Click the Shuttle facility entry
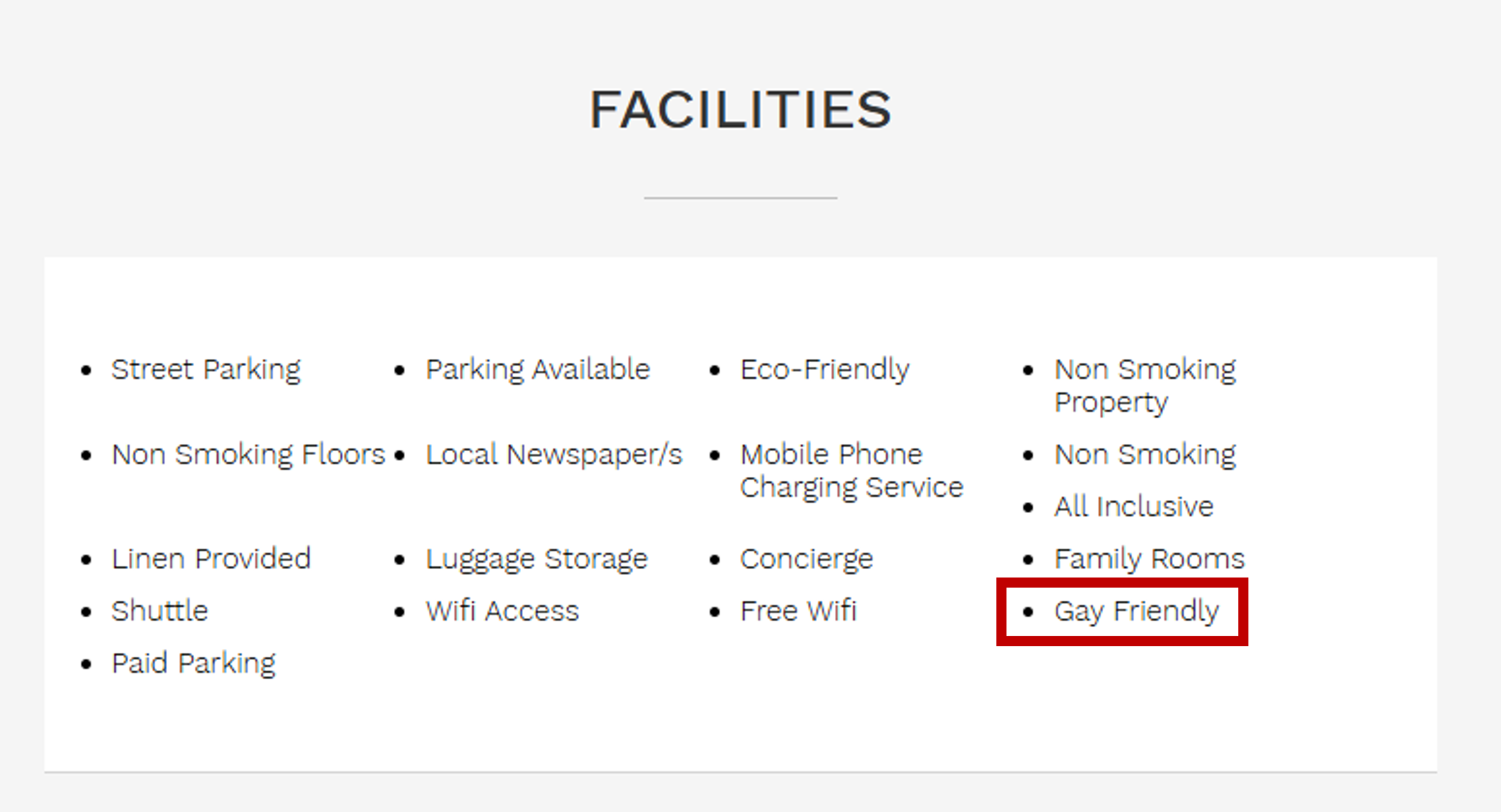 [x=160, y=611]
